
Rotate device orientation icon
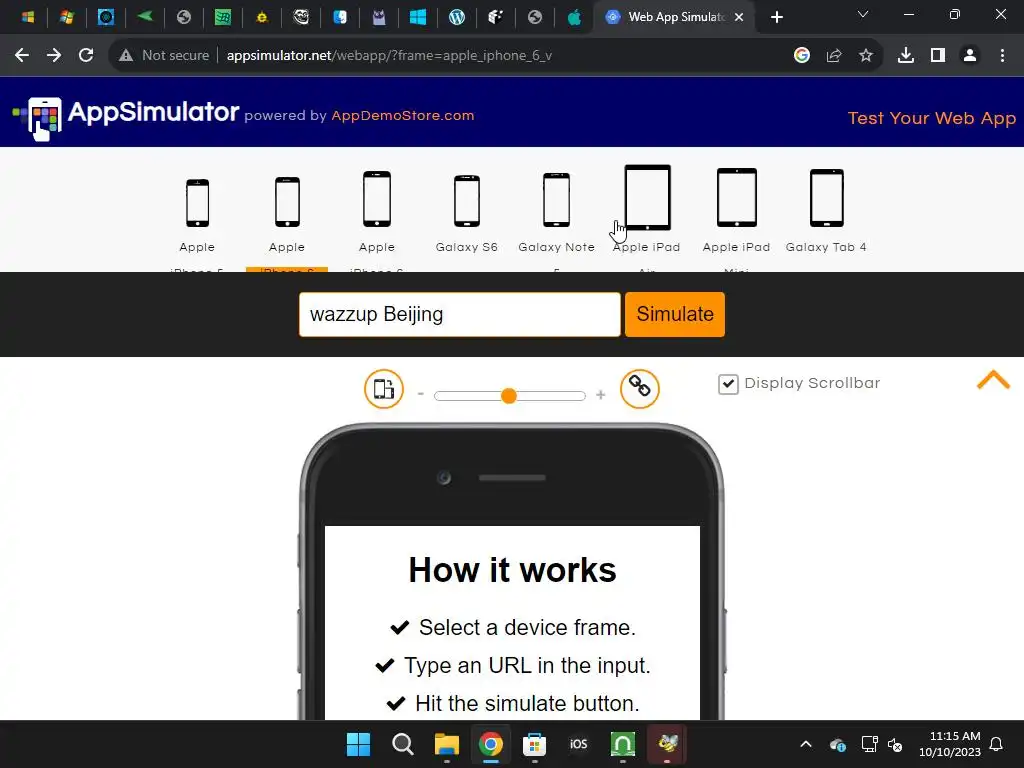click(384, 389)
